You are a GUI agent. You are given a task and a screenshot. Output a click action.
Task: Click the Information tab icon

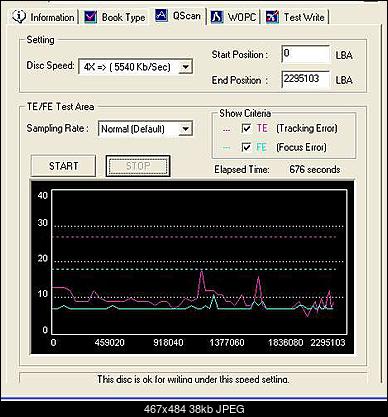[19, 16]
